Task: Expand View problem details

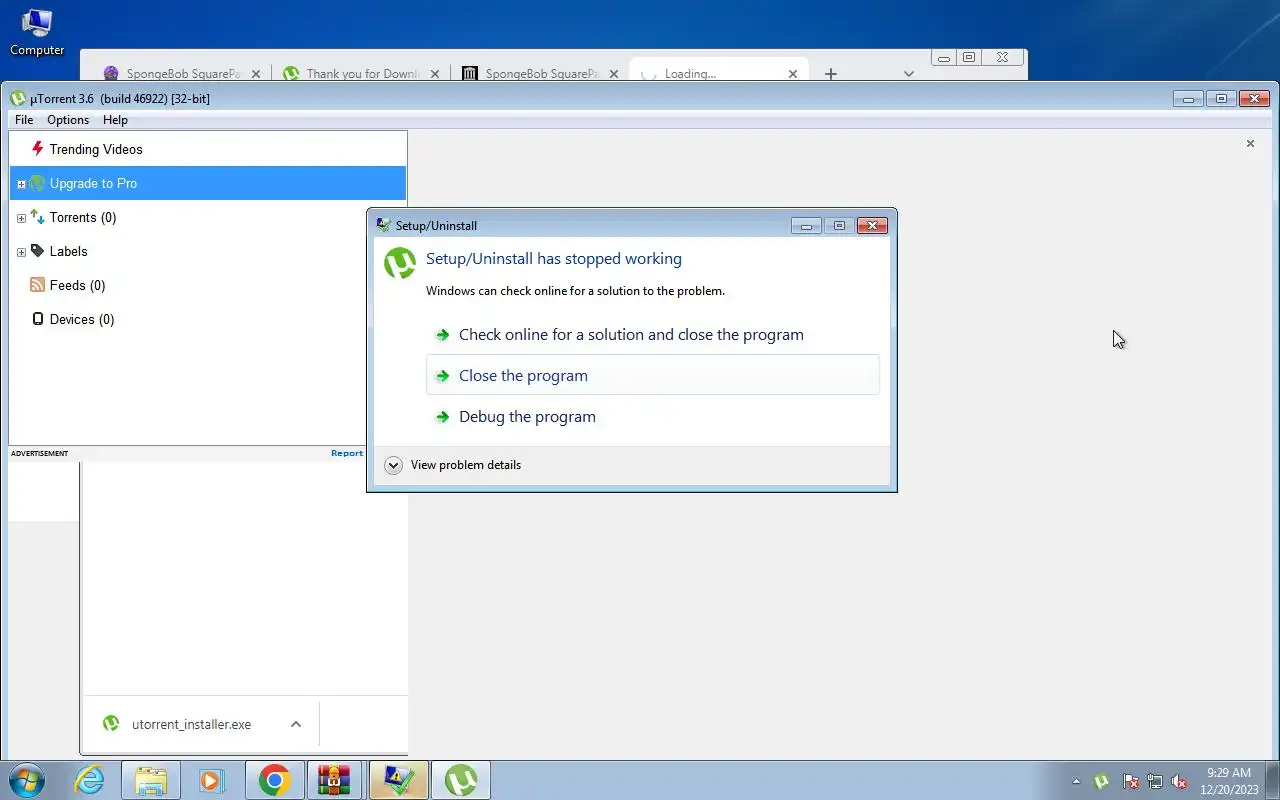Action: click(x=453, y=465)
